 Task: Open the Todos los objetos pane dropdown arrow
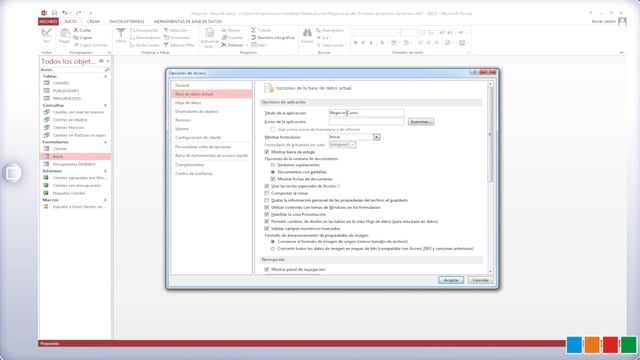pos(108,61)
